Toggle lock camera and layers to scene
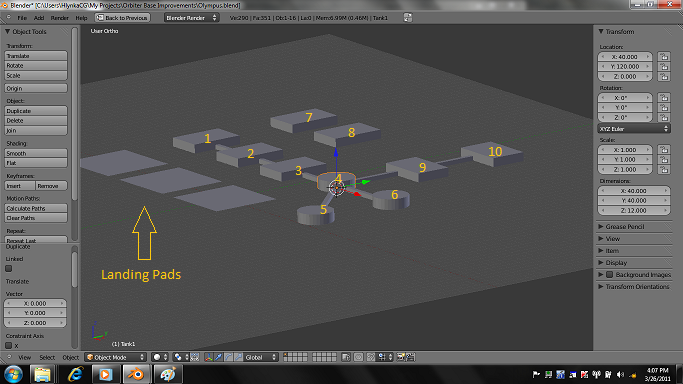Screen dimensions: 683x384 pos(346,357)
